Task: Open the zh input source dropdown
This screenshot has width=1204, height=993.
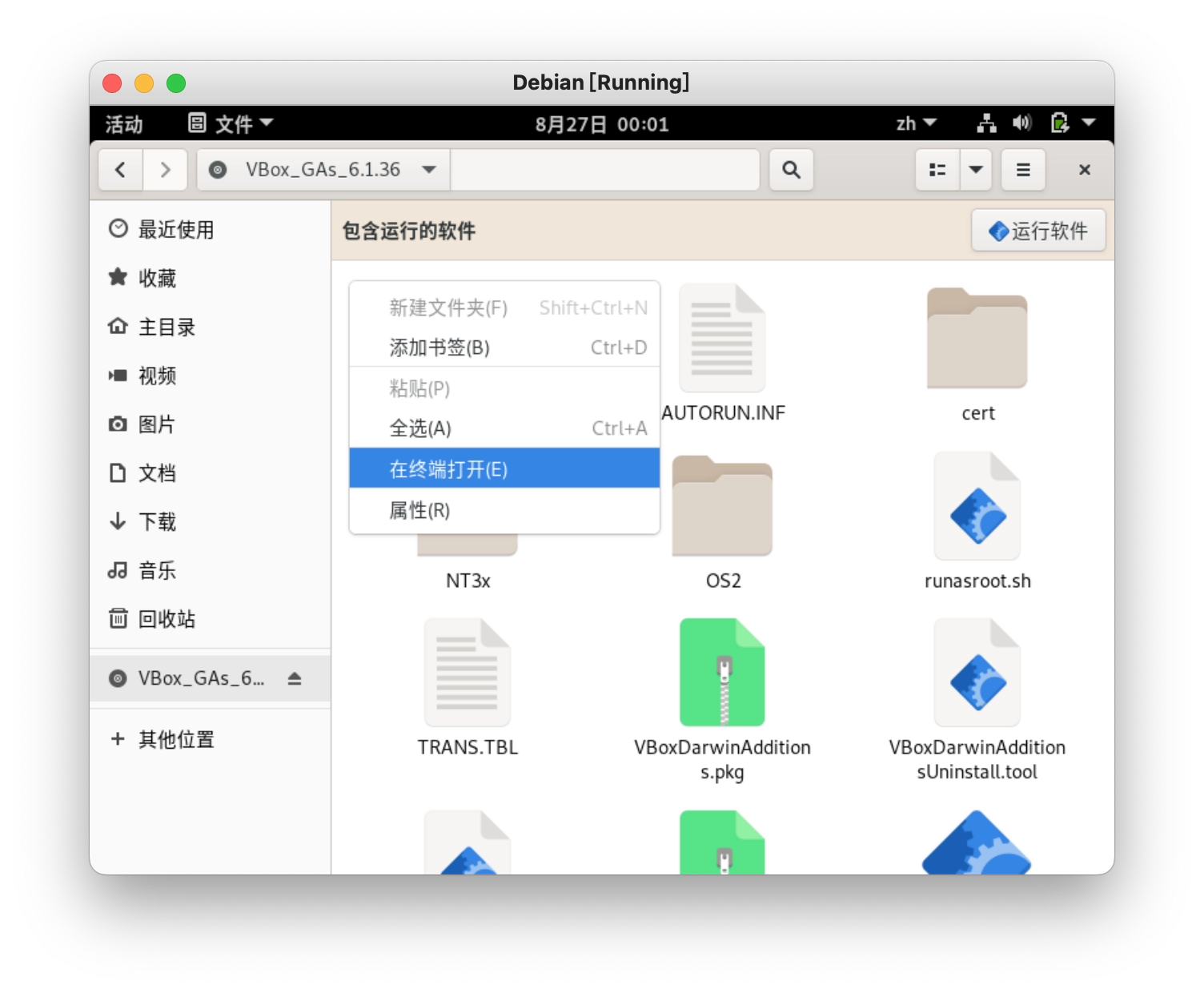Action: point(916,123)
